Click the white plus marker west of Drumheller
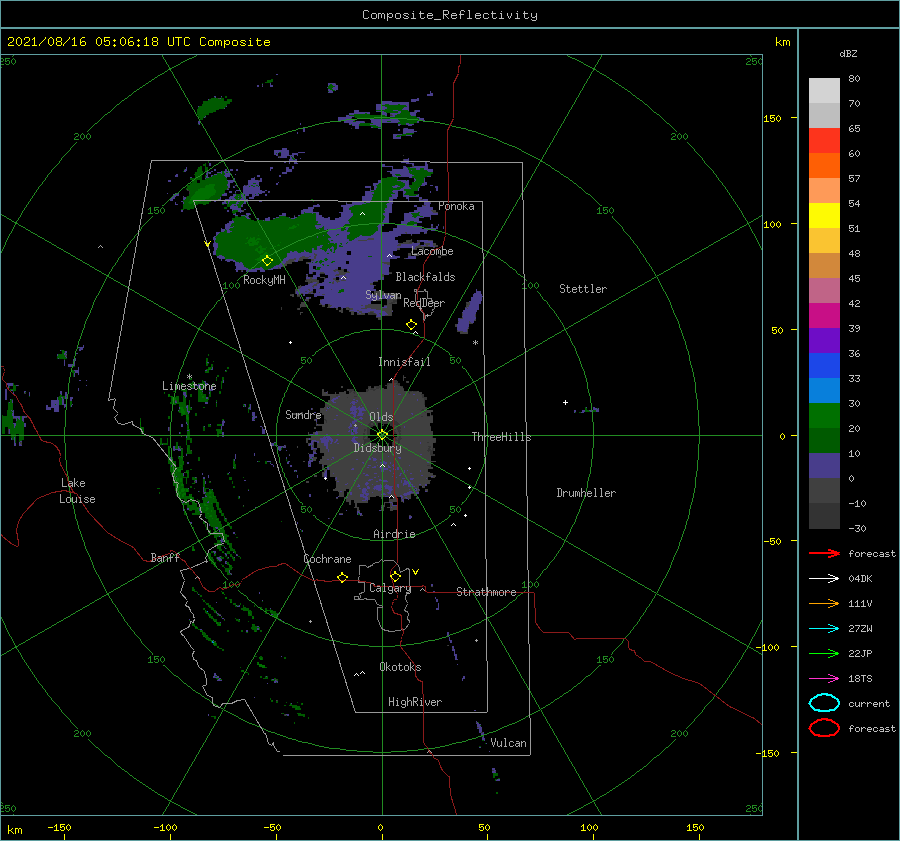The height and width of the screenshot is (841, 900). click(x=565, y=402)
